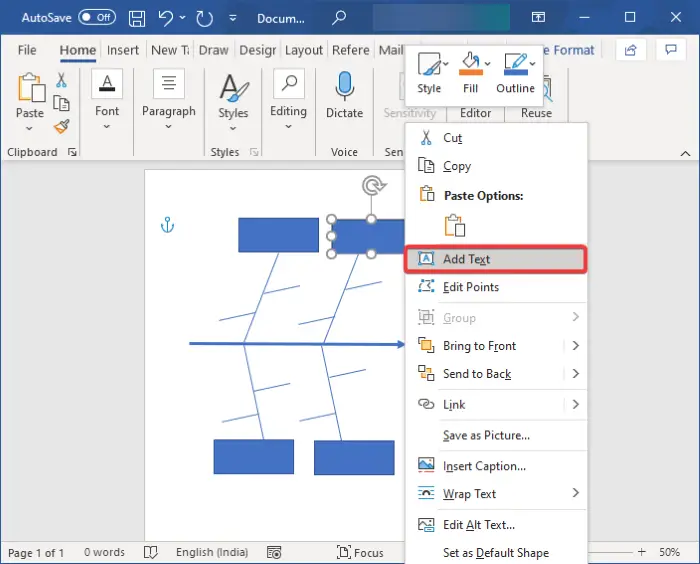The image size is (700, 564).
Task: Select the Format Painter brush
Action: tap(62, 127)
